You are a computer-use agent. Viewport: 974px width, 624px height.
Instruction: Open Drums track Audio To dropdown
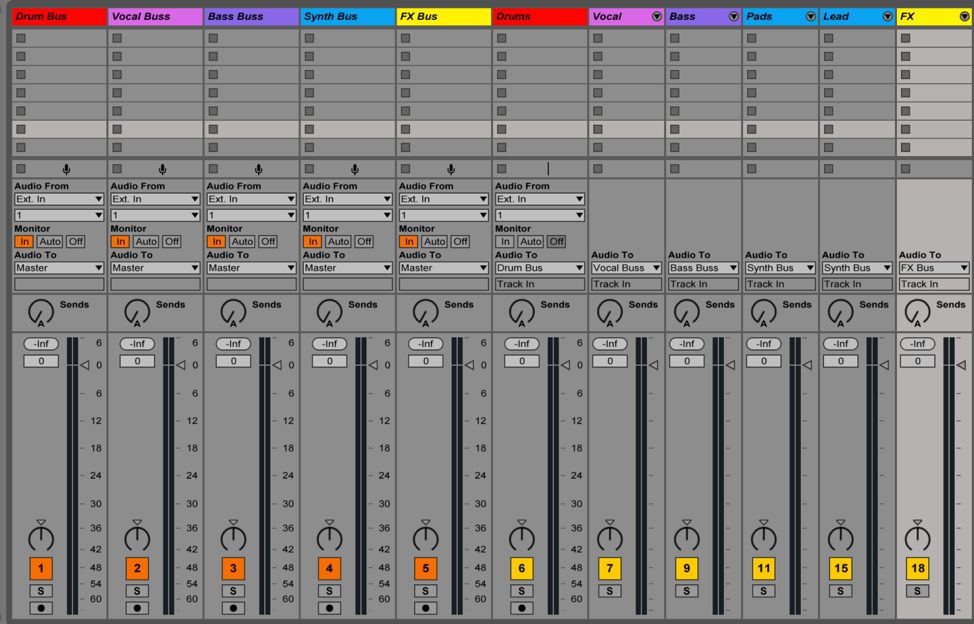point(540,268)
